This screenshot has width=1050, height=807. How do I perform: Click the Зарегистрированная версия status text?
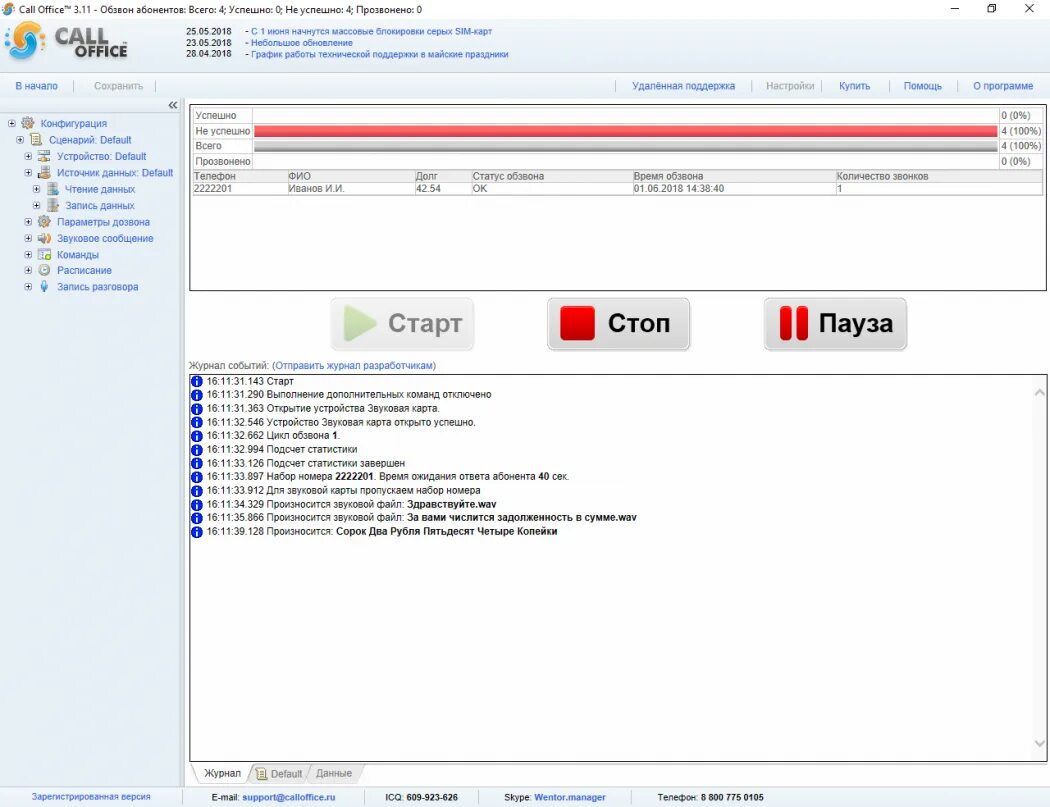pyautogui.click(x=91, y=797)
